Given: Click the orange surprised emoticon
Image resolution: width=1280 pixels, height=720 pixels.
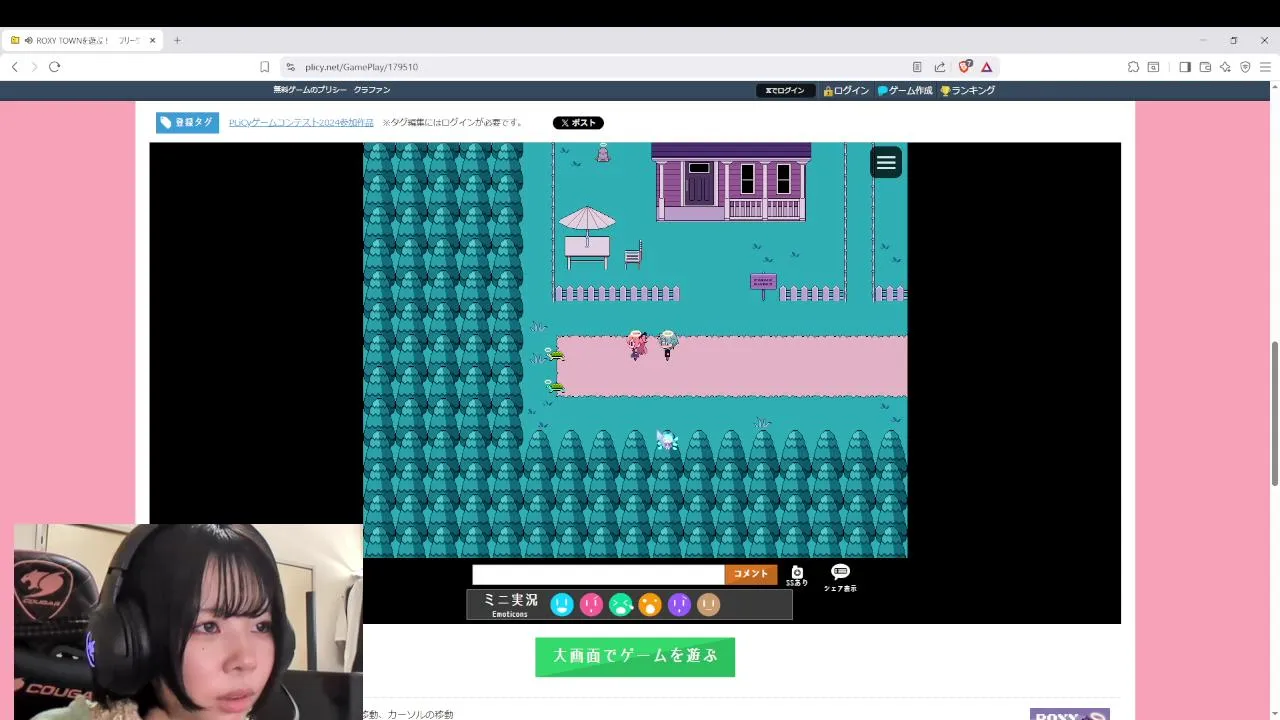Looking at the screenshot, I should [650, 604].
